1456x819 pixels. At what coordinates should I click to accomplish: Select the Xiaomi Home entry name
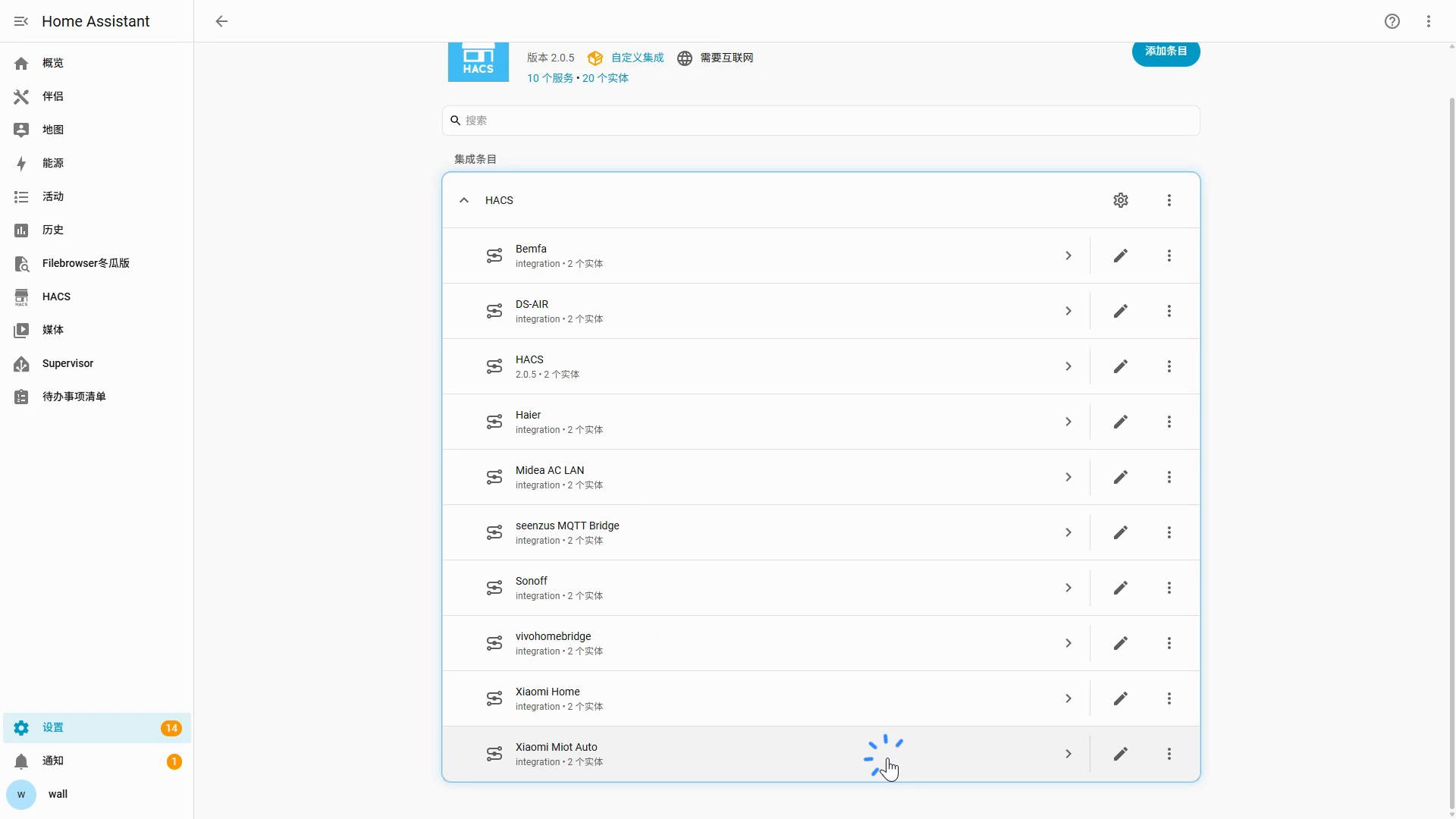point(548,692)
